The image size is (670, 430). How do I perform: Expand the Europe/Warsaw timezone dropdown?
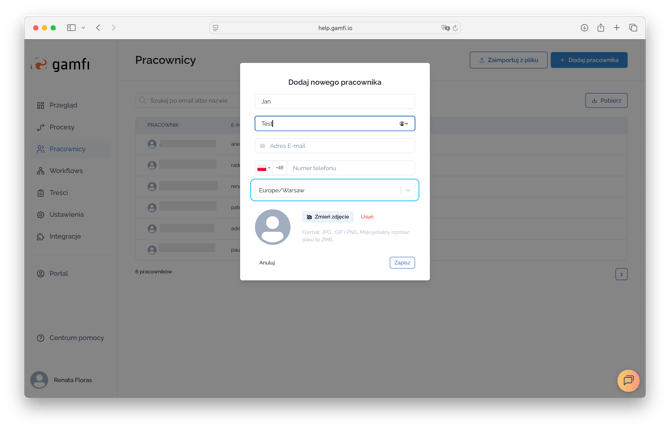pyautogui.click(x=408, y=190)
